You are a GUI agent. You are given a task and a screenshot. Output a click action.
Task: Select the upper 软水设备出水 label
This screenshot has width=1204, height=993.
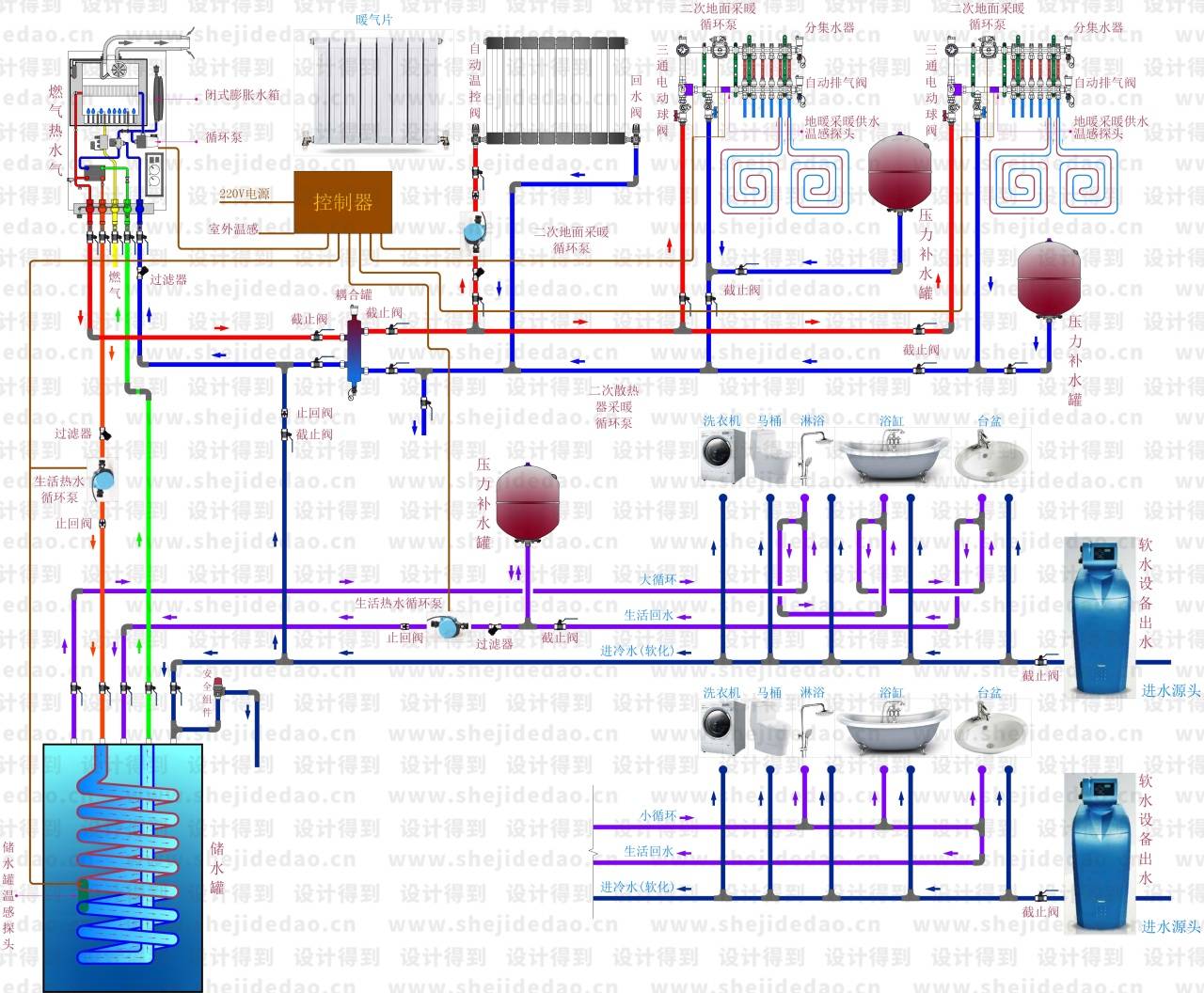pos(1146,594)
